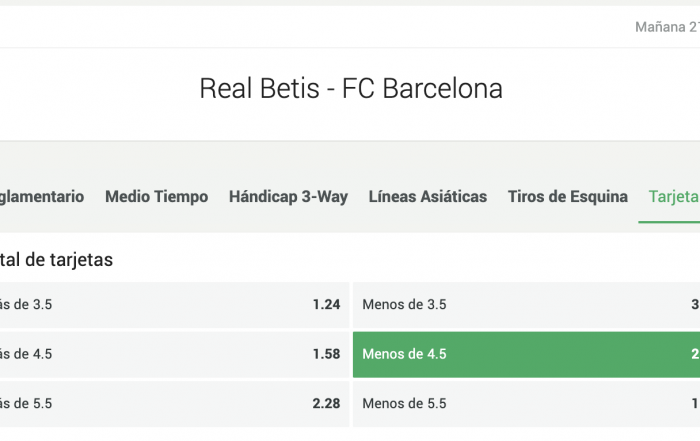The height and width of the screenshot is (441, 700).
Task: Deselect the highlighted Menos de 4.5 bet
Action: (526, 354)
